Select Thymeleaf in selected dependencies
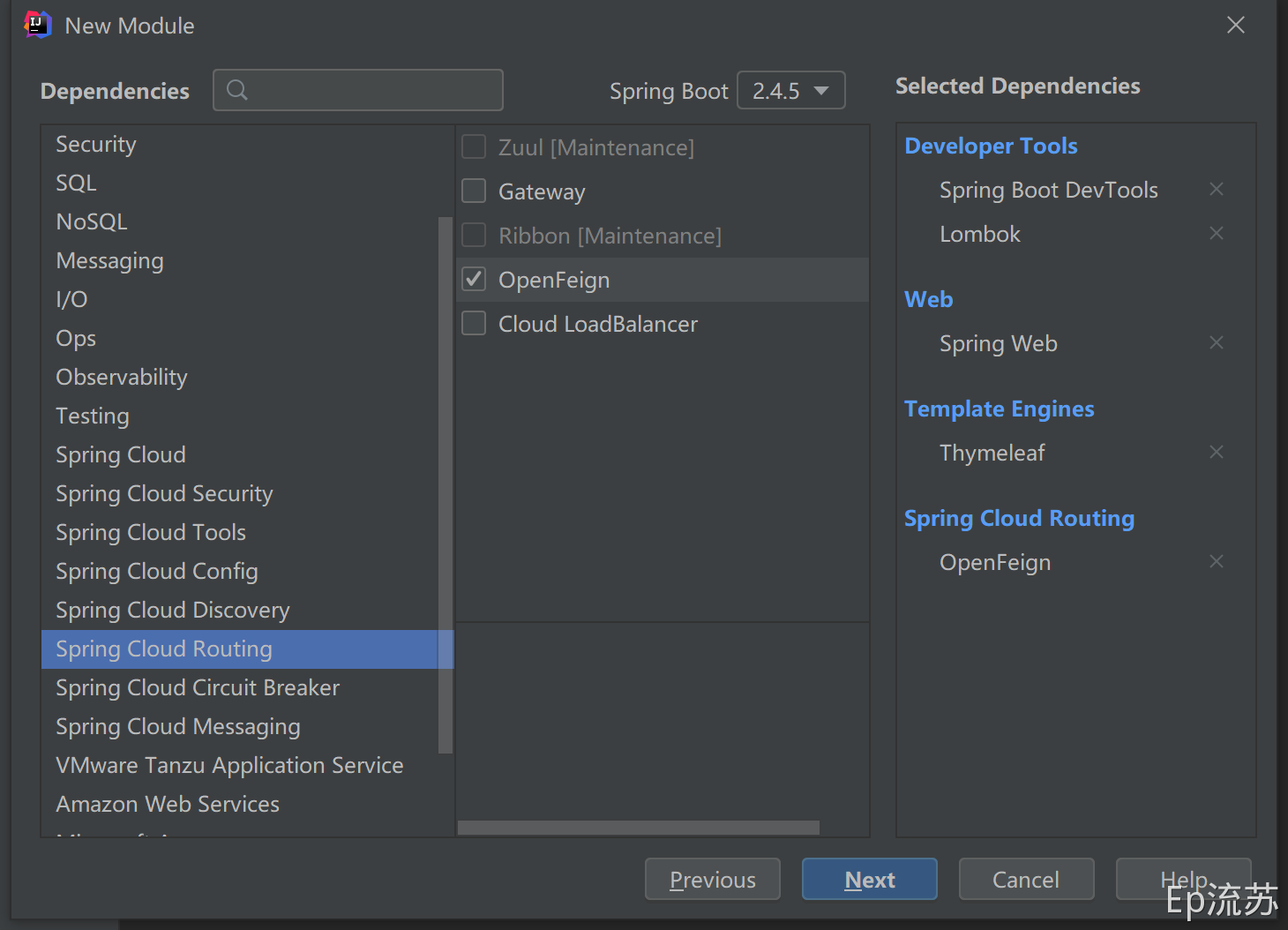The image size is (1288, 930). 992,453
